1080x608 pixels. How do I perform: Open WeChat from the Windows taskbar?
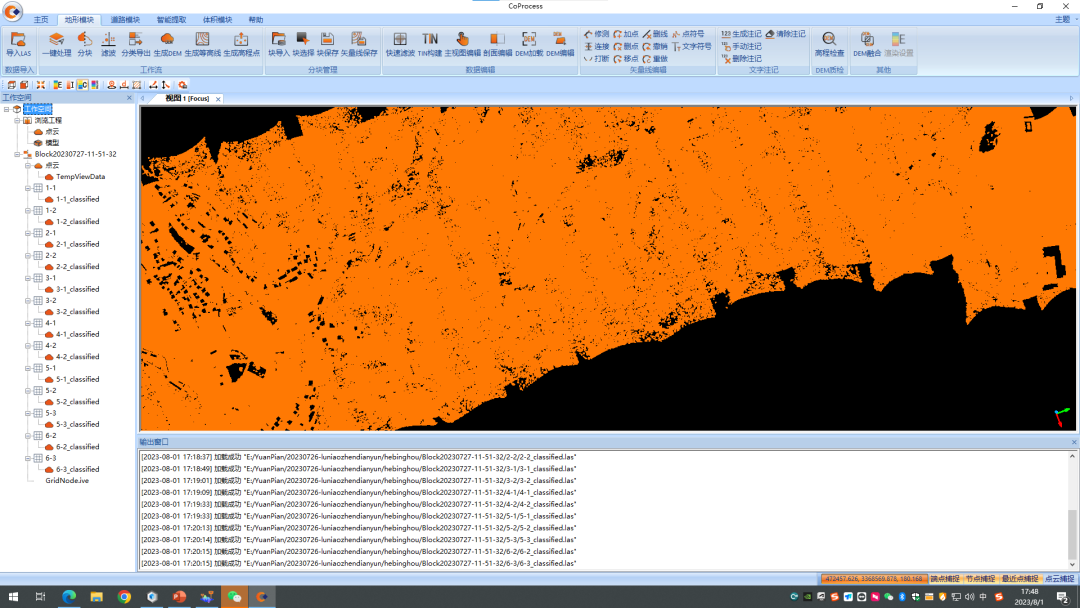(234, 596)
